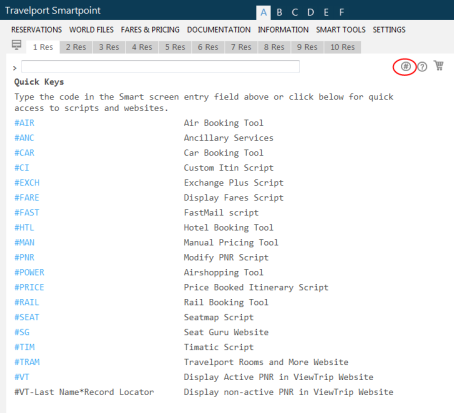The width and height of the screenshot is (454, 413).
Task: Focus the Smart screen entry field
Action: (160, 67)
